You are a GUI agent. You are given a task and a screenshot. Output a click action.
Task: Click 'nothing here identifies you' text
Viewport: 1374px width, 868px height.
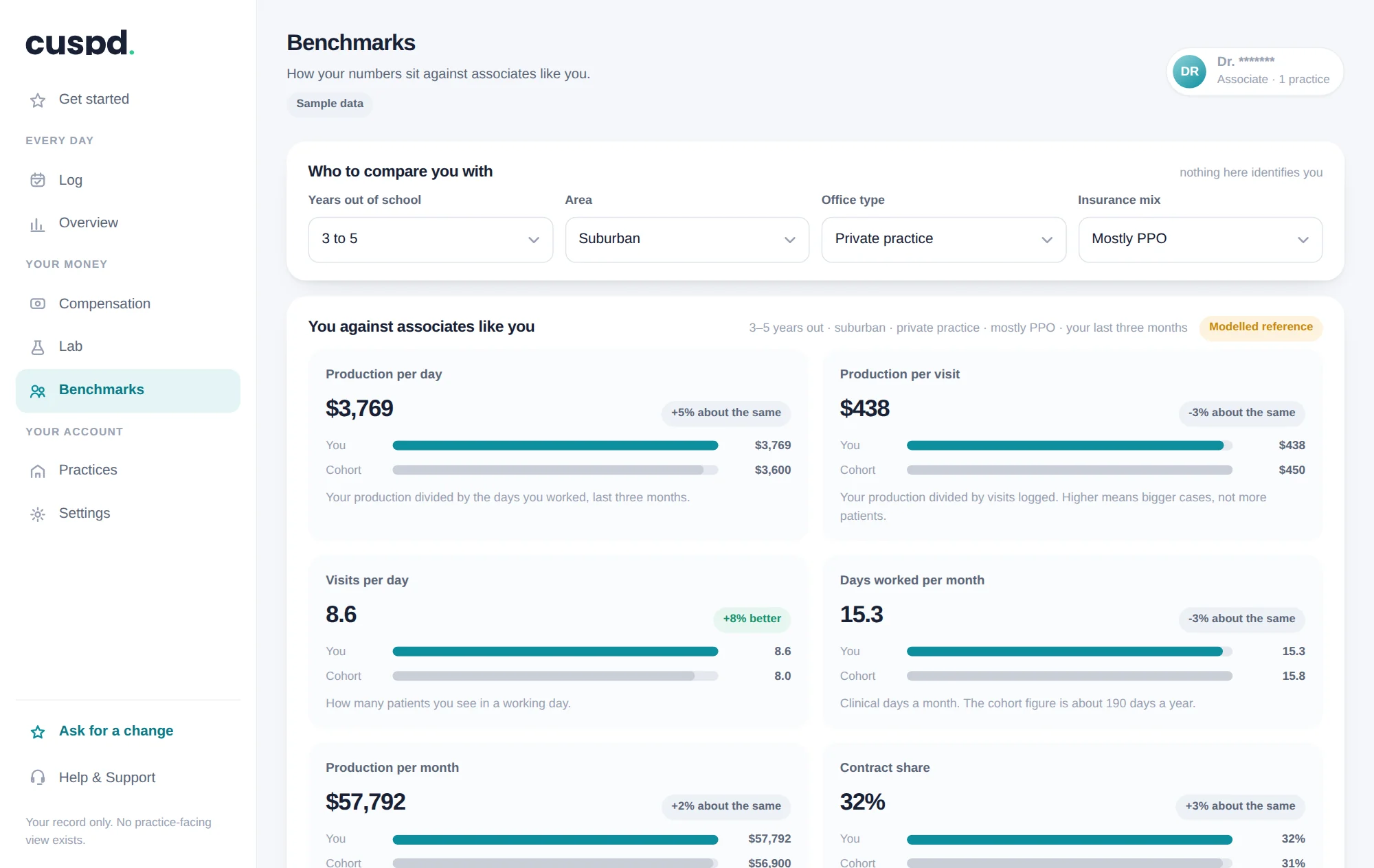1251,173
